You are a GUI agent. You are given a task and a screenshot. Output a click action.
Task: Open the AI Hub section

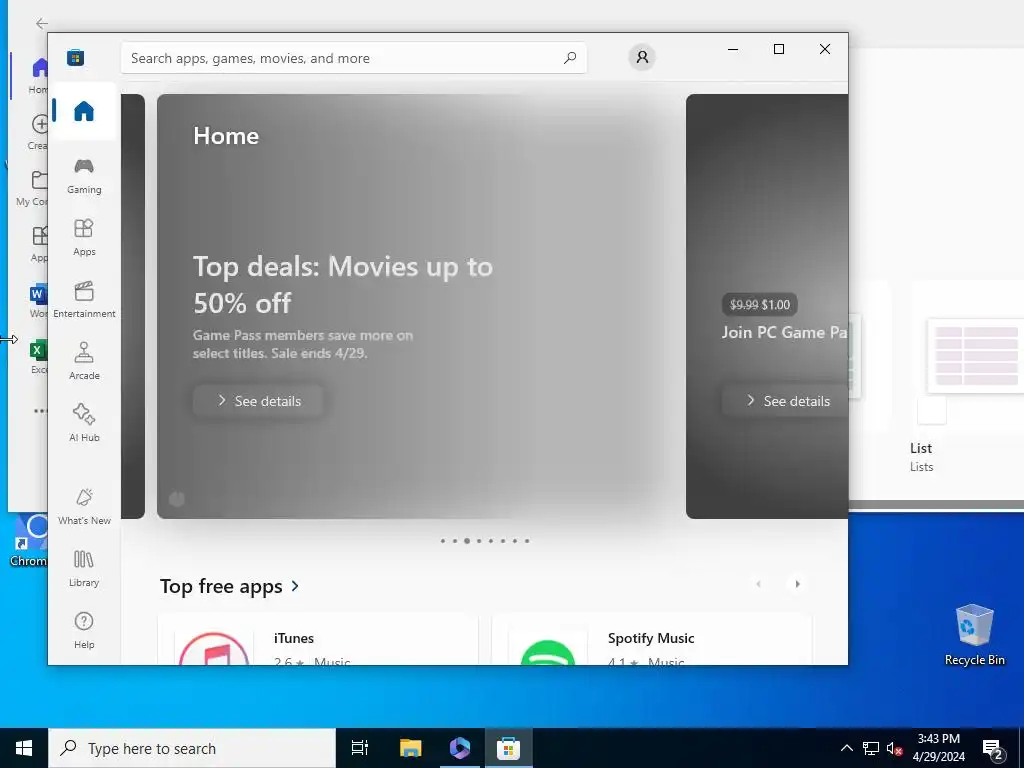pyautogui.click(x=84, y=423)
